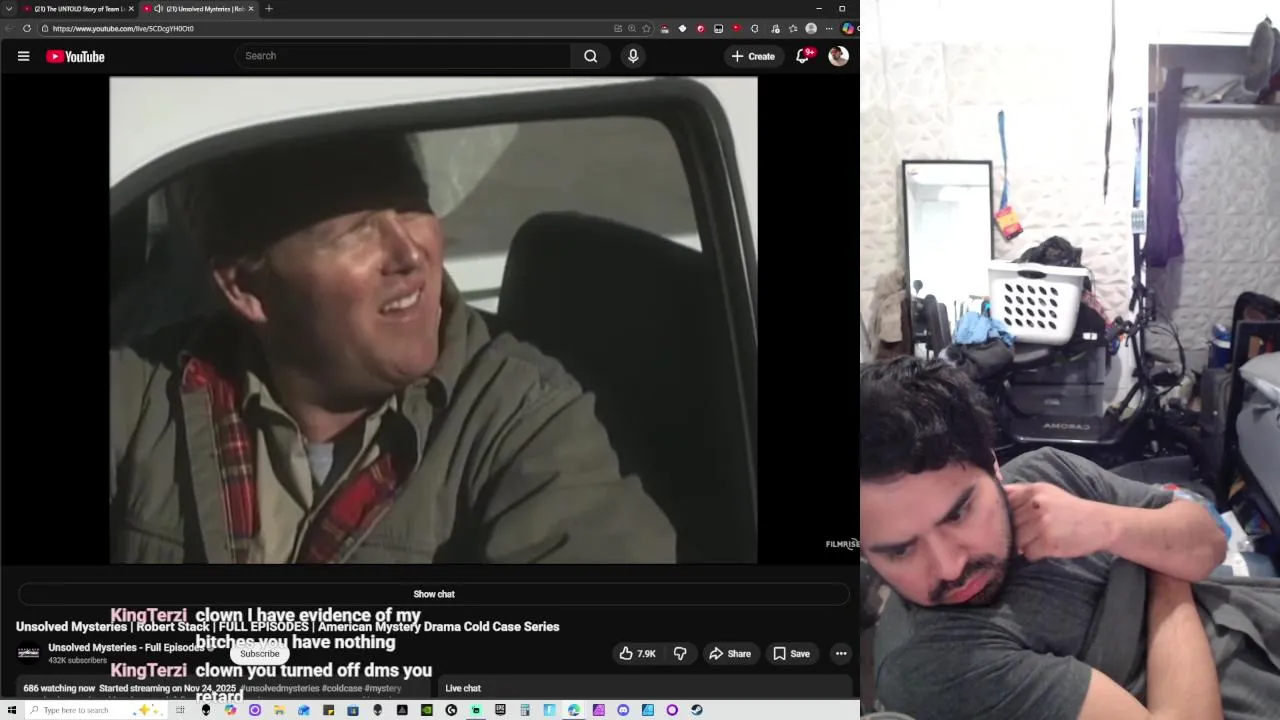
Task: Open browser settings and more menu
Action: 829,28
